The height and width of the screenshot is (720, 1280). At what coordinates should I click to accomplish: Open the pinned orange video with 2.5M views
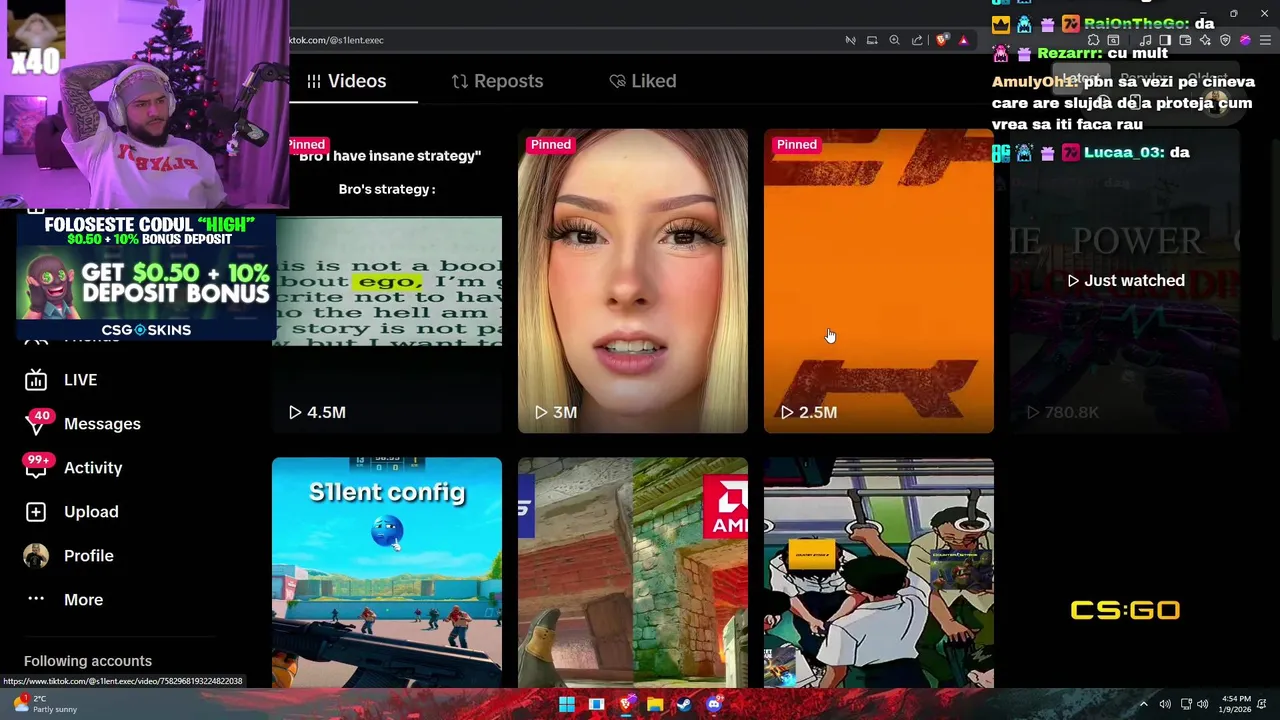(x=879, y=281)
